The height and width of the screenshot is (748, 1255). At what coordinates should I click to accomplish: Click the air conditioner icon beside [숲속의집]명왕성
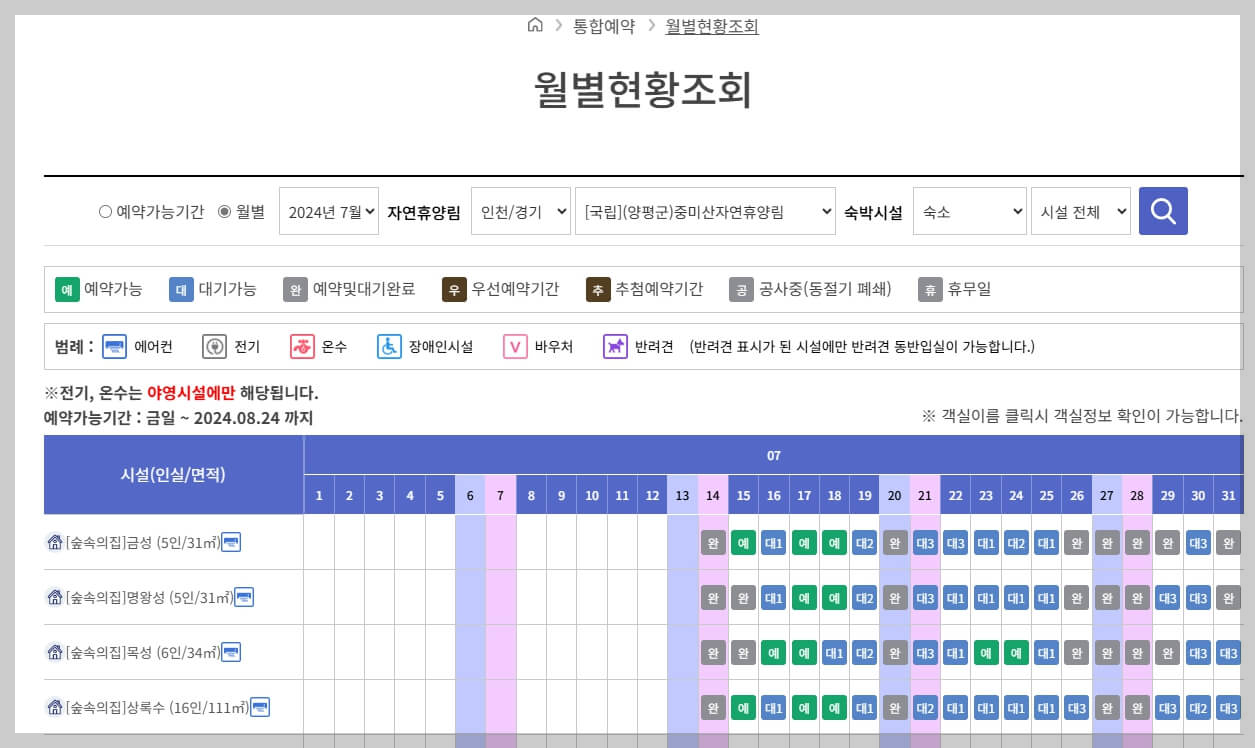tap(244, 597)
